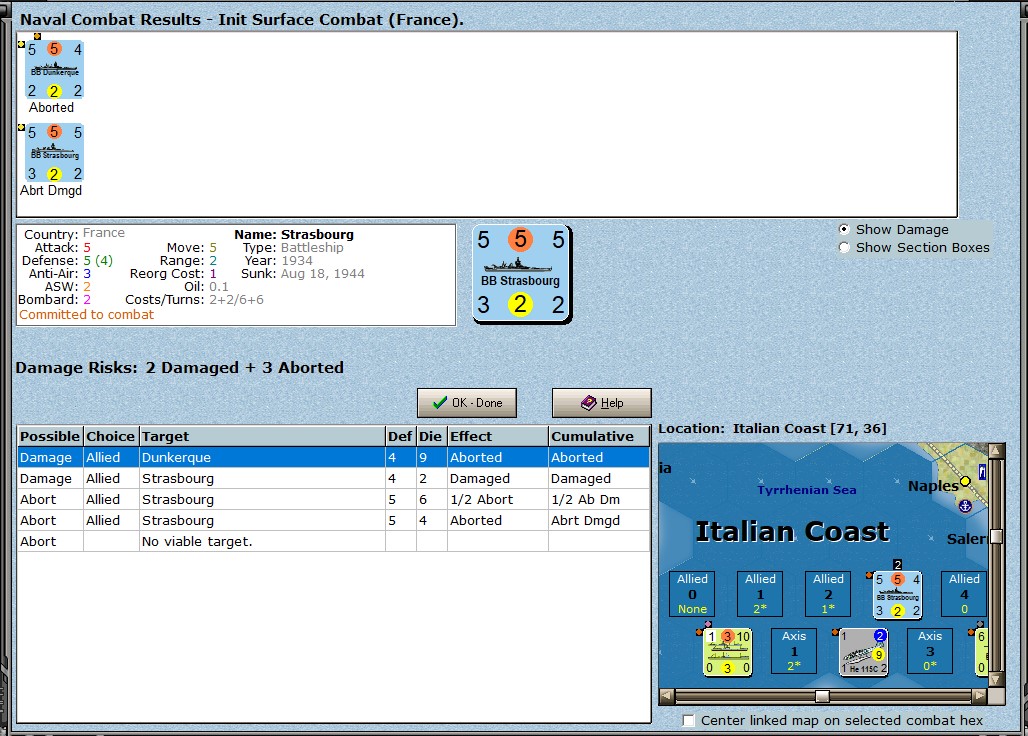Click the 'Italian Coast' map label
Viewport: 1028px width, 736px height.
click(792, 532)
